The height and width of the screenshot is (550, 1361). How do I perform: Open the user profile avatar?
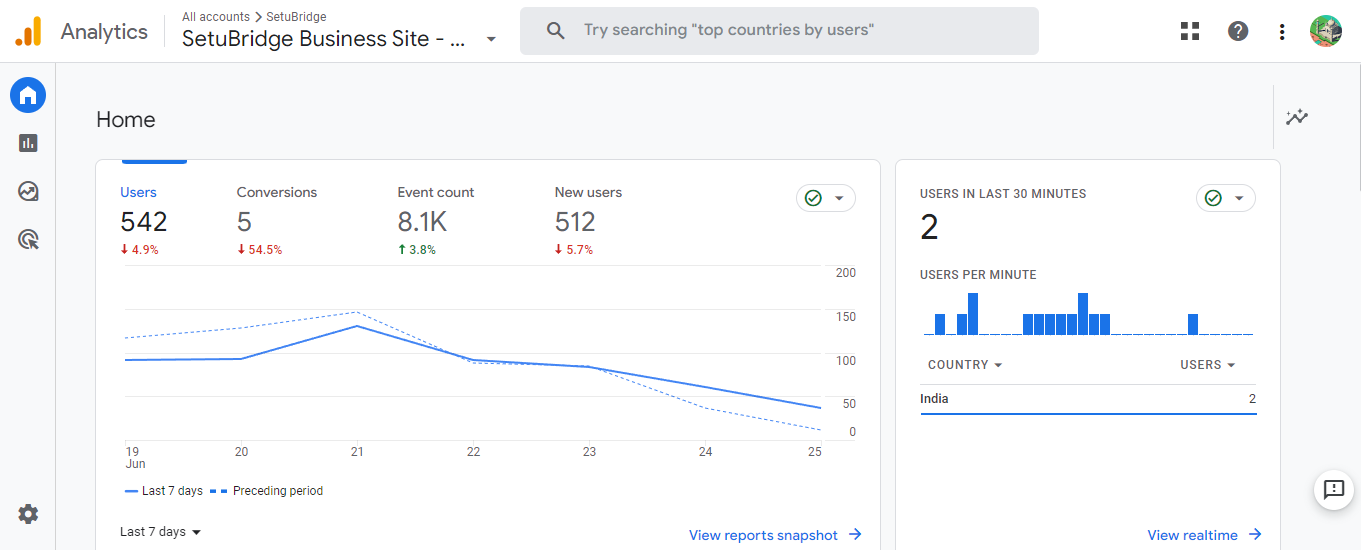[1326, 31]
